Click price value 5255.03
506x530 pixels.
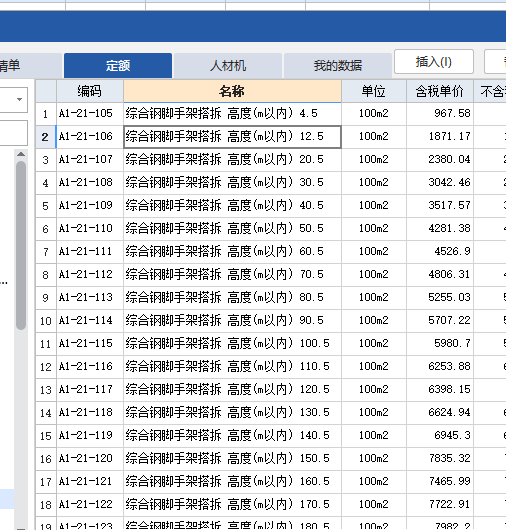tap(450, 297)
